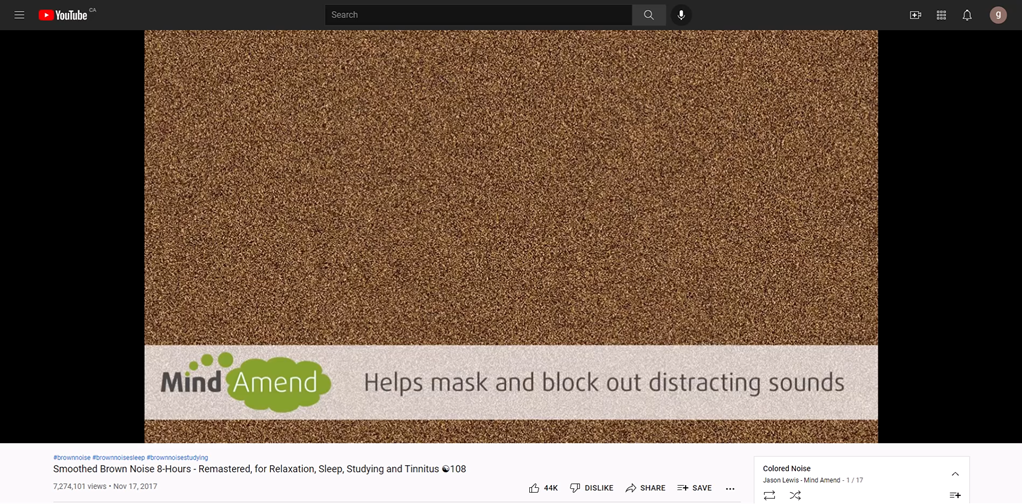Open the account avatar menu
1023x504 pixels.
coord(998,15)
